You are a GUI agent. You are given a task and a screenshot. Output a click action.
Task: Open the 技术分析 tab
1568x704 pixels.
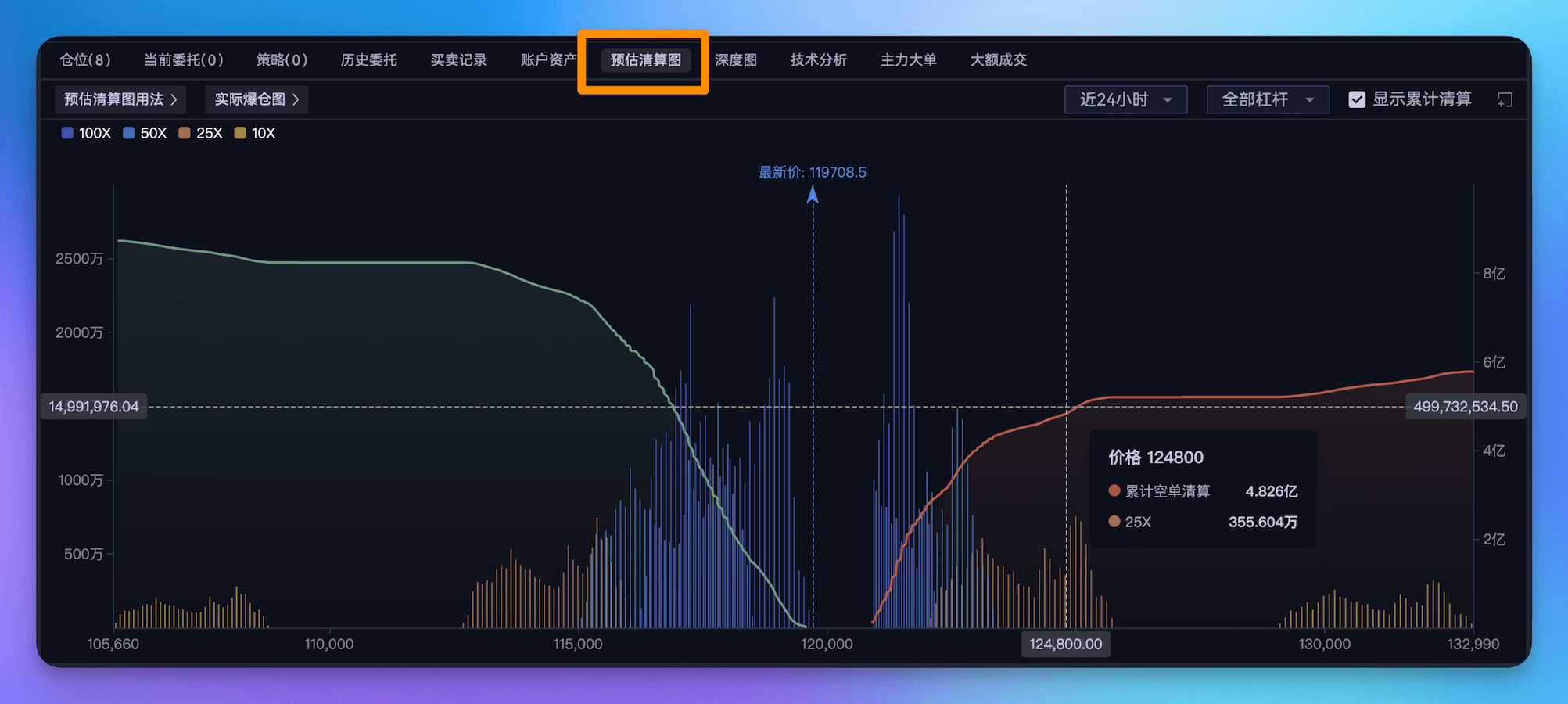coord(819,60)
